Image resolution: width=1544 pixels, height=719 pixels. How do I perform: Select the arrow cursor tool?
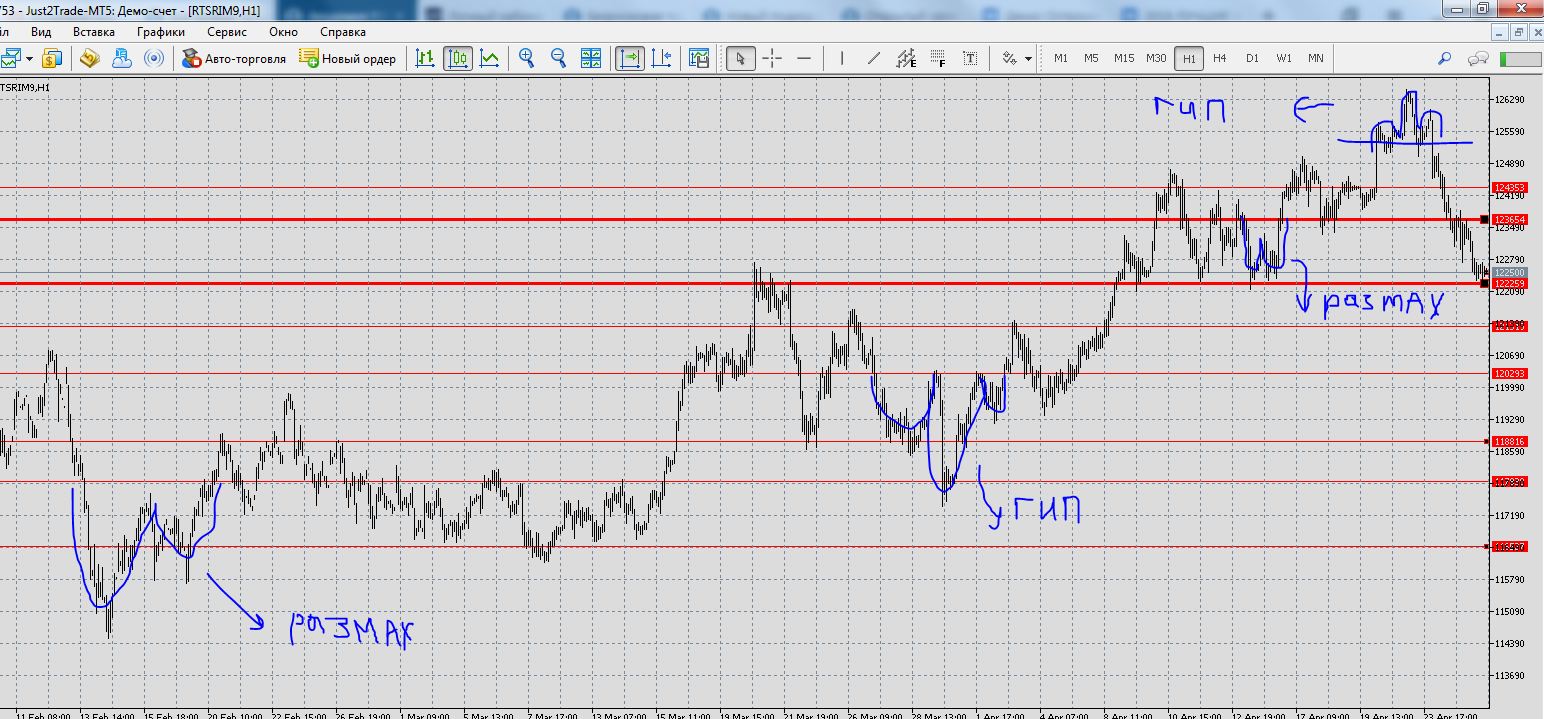click(740, 58)
